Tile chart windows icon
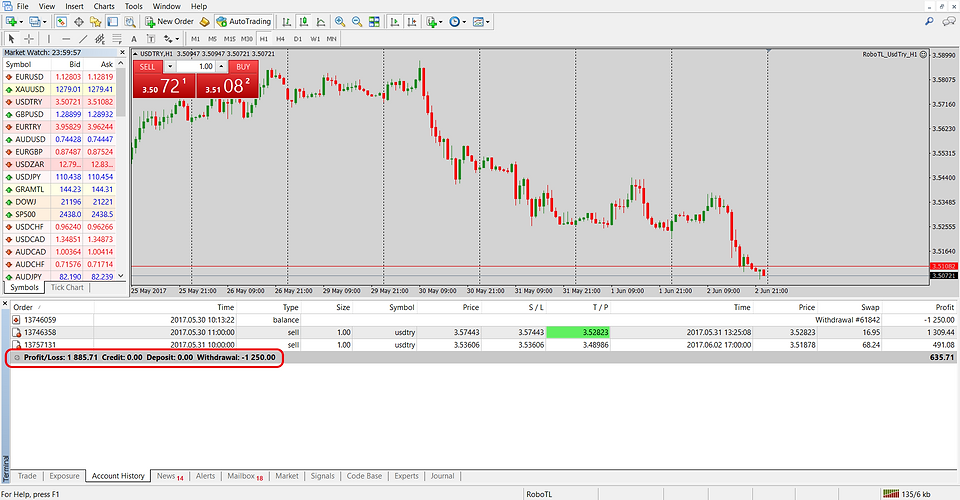 (x=374, y=21)
